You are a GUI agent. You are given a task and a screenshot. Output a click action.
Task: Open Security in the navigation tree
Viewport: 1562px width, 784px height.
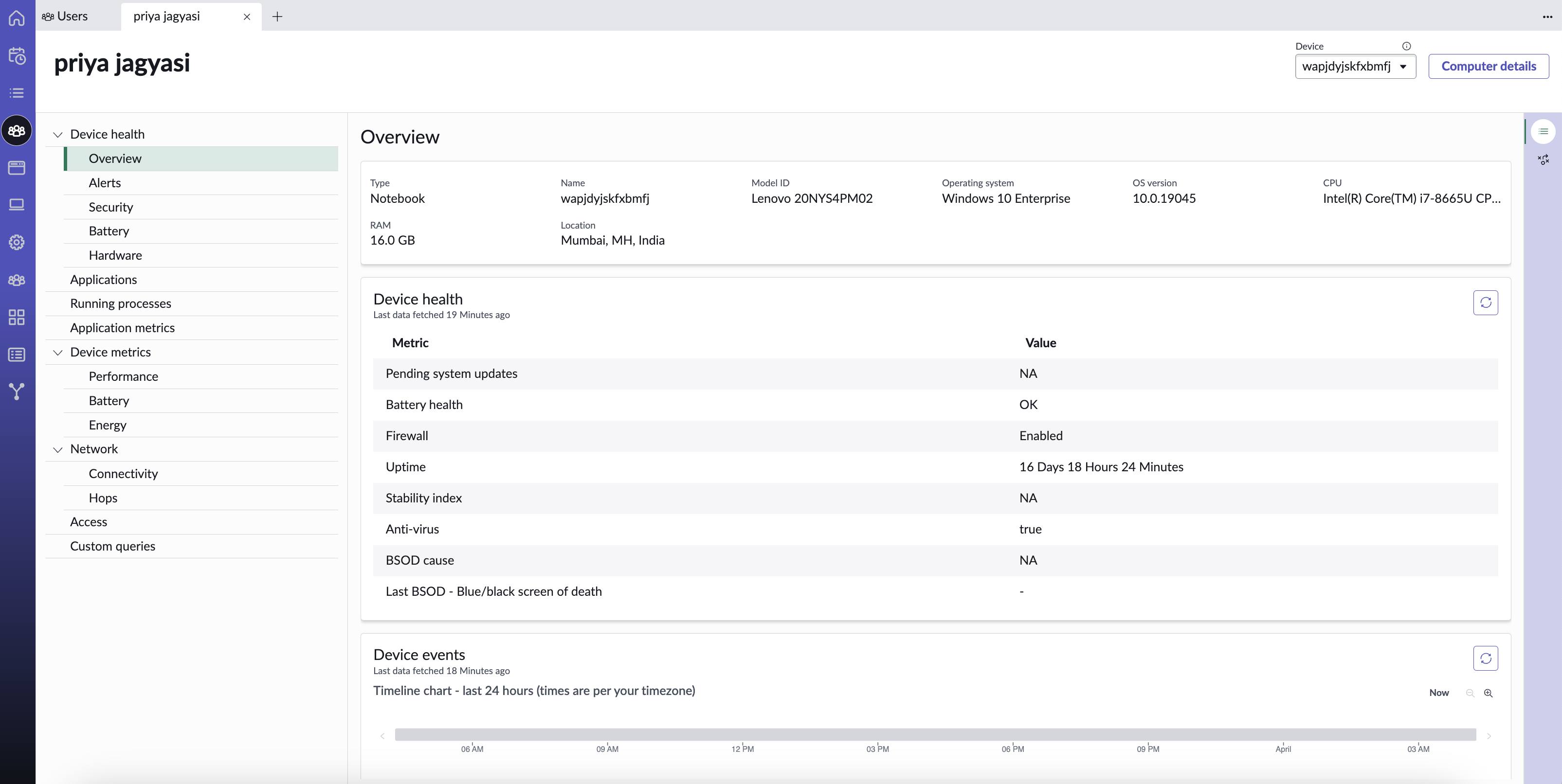tap(200, 207)
